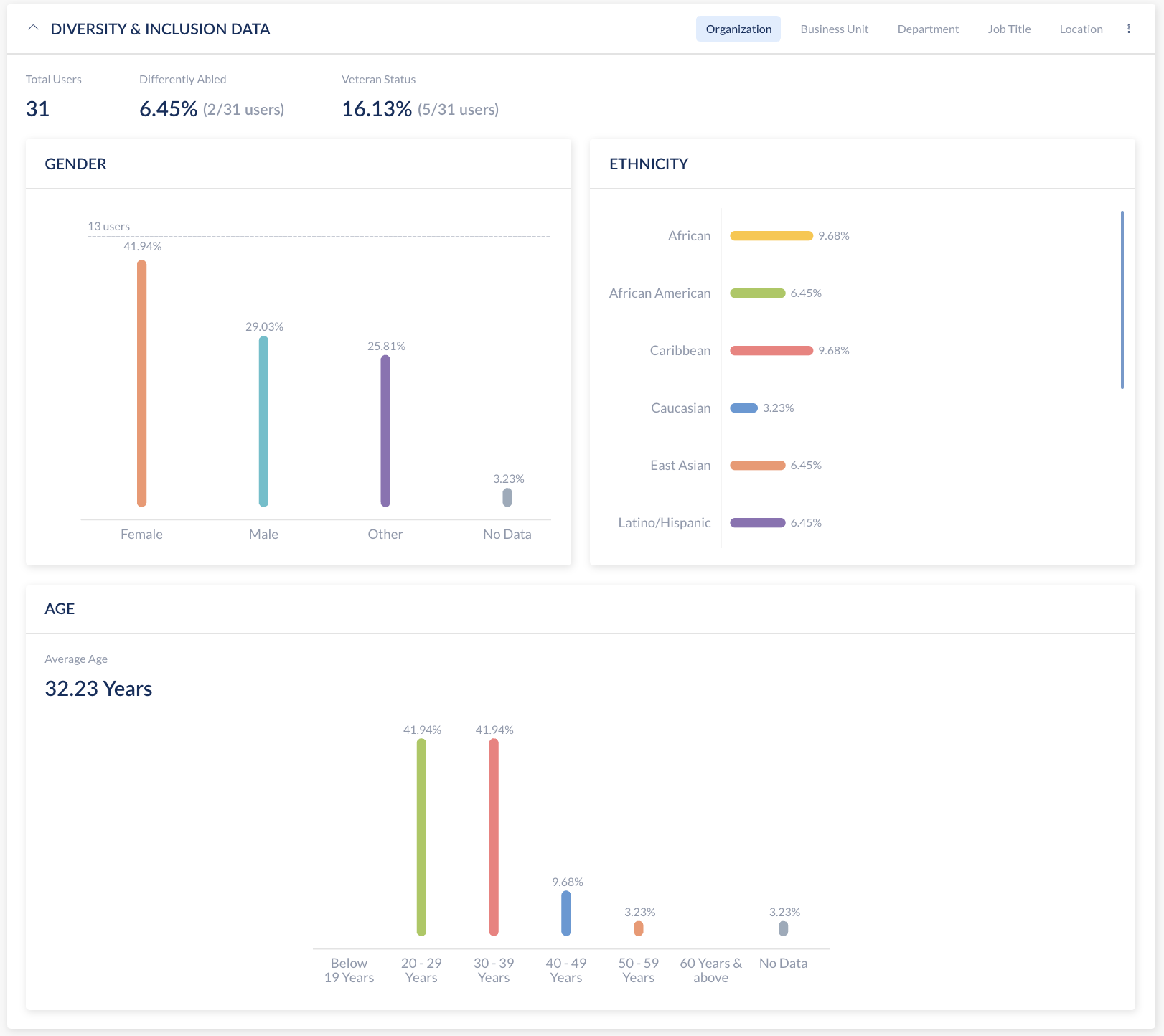The width and height of the screenshot is (1164, 1036).
Task: Click the 40 - 49 Years age bar
Action: (566, 913)
